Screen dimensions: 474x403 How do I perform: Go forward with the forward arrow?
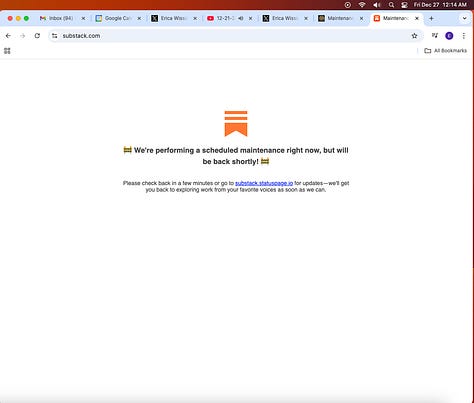click(x=23, y=36)
